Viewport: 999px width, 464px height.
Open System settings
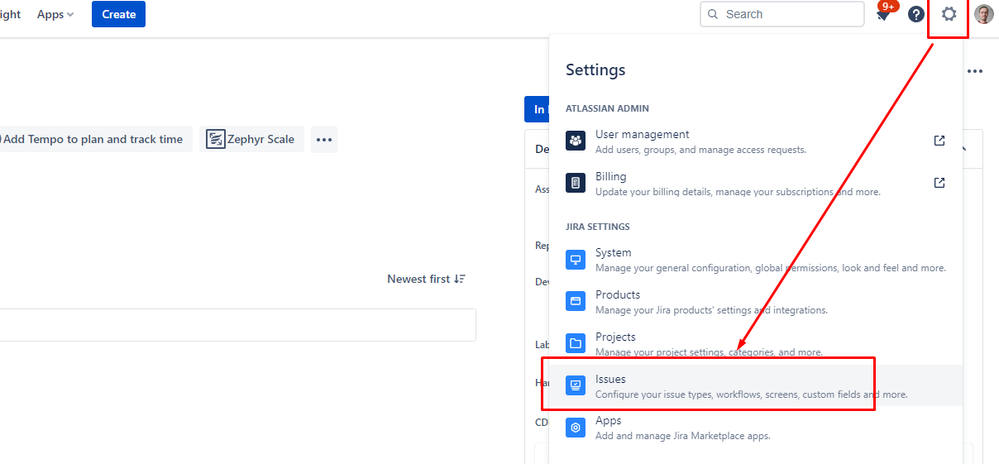755,259
